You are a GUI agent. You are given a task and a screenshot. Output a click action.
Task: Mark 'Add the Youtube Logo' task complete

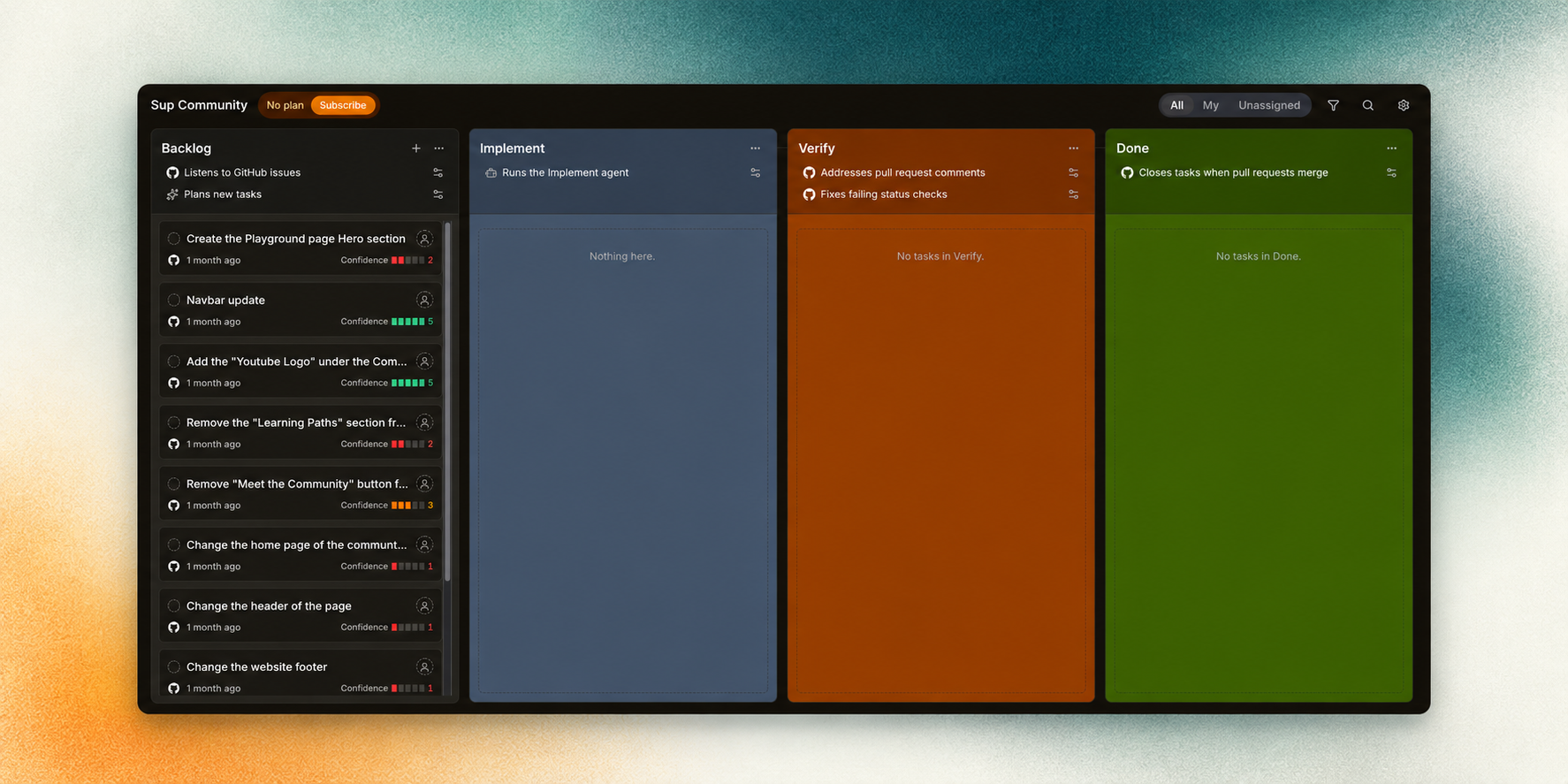174,362
